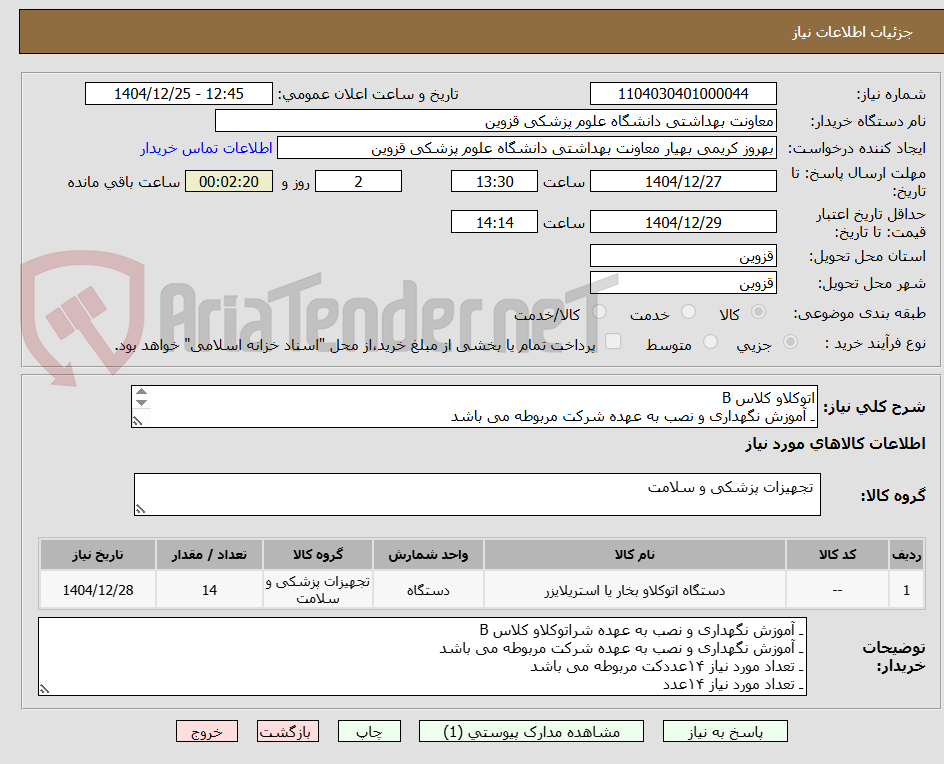Click the 'گروه کالا' text area

(x=477, y=494)
